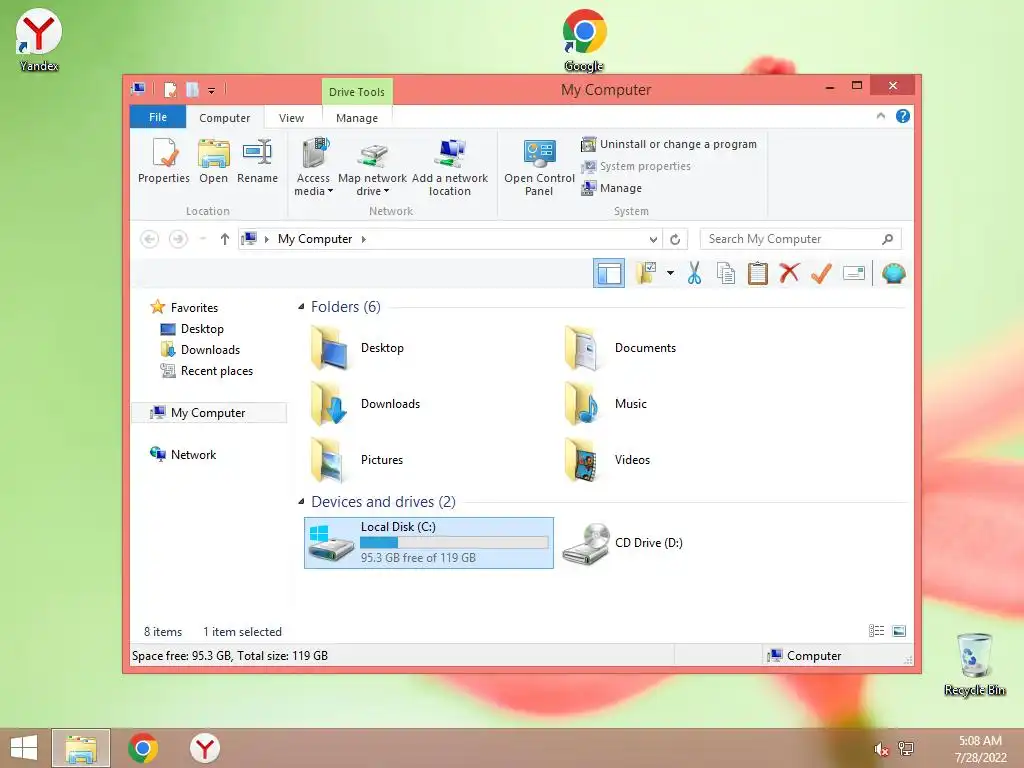Click the Open folder icon in the ribbon

[x=214, y=161]
